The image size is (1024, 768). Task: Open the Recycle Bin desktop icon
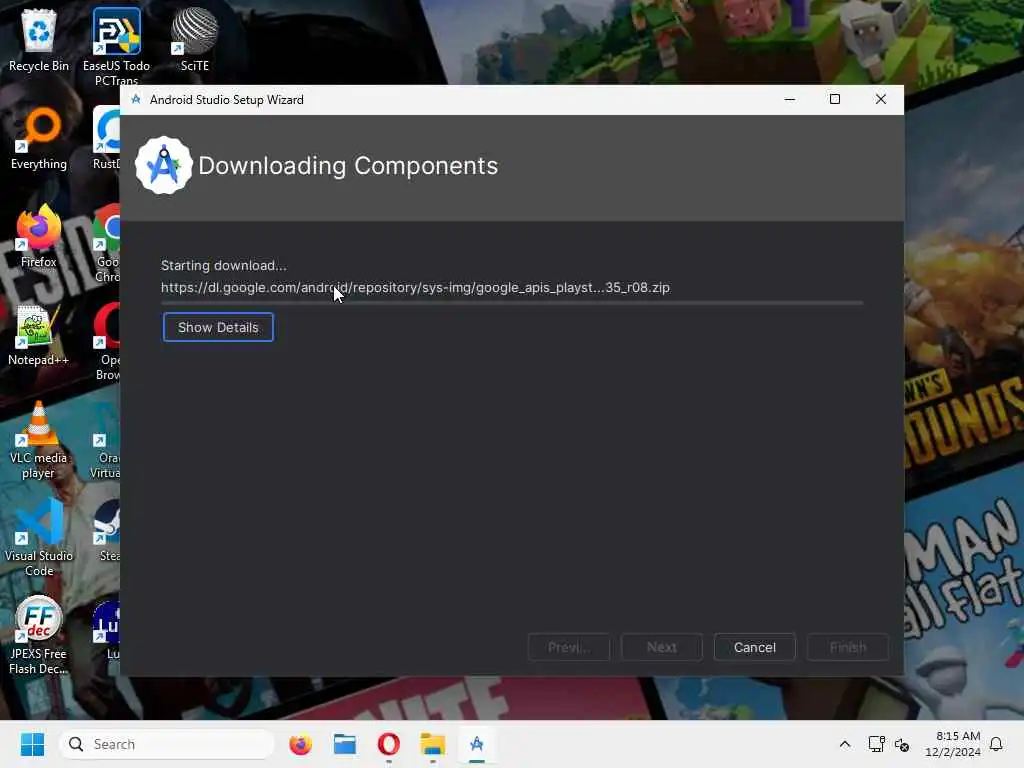click(39, 40)
